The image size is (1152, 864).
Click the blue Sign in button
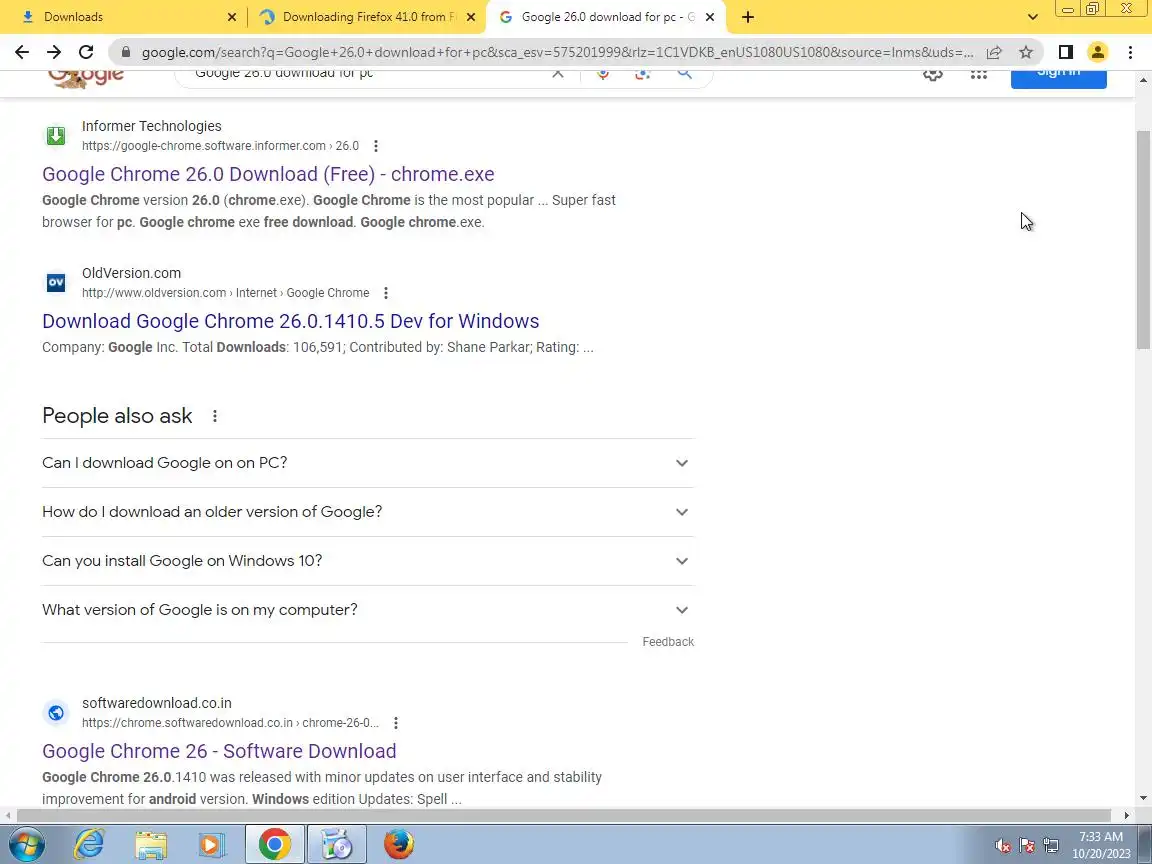tap(1059, 76)
